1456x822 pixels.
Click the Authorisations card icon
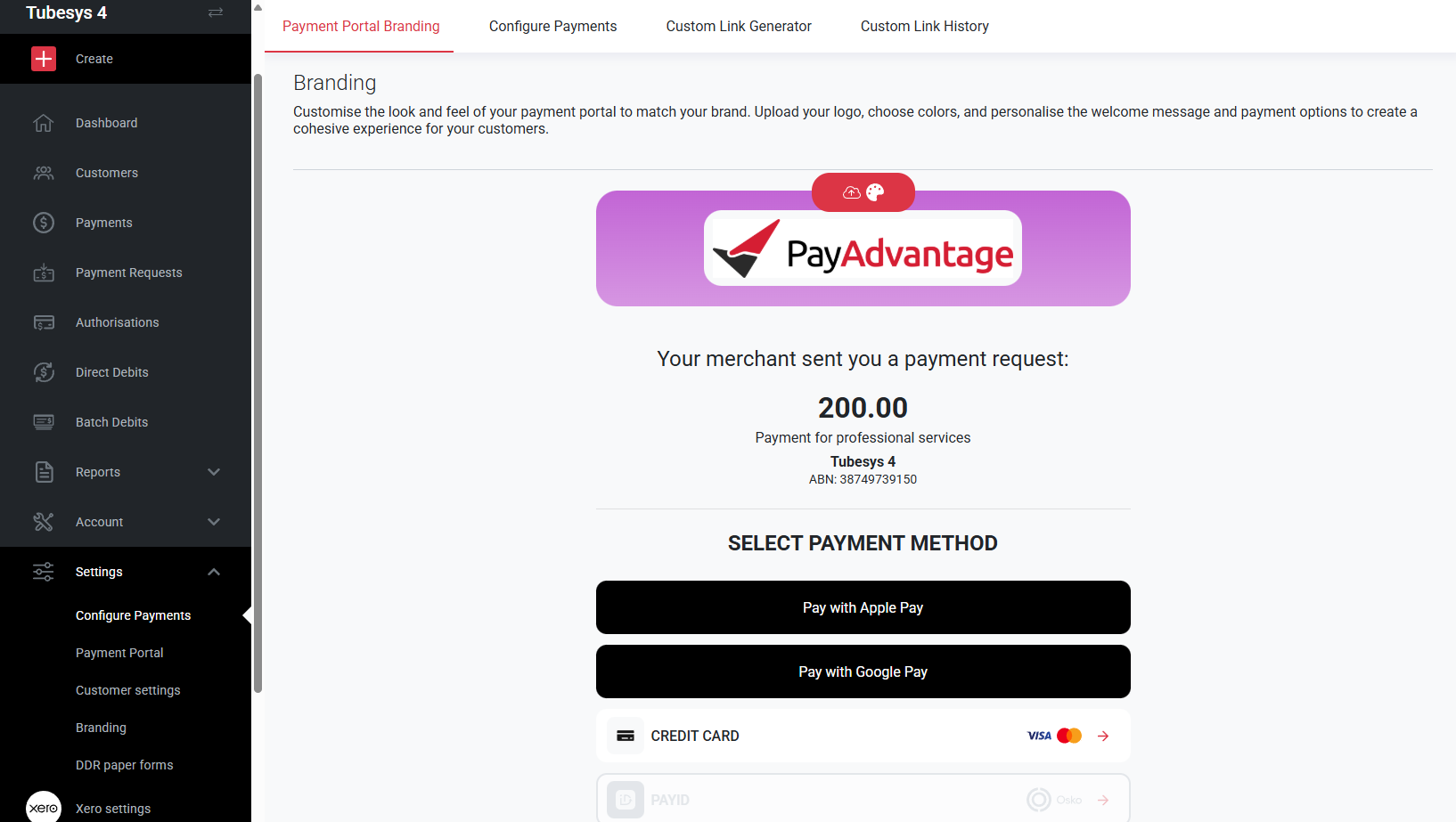click(x=44, y=322)
